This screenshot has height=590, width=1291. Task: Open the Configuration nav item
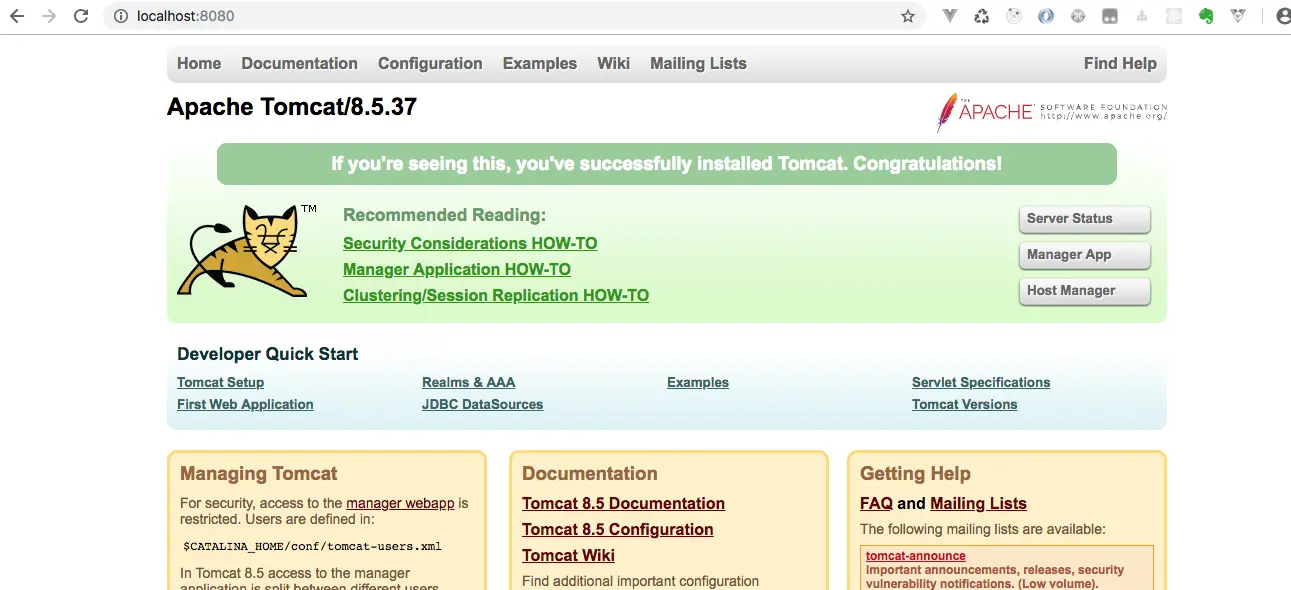pos(430,63)
